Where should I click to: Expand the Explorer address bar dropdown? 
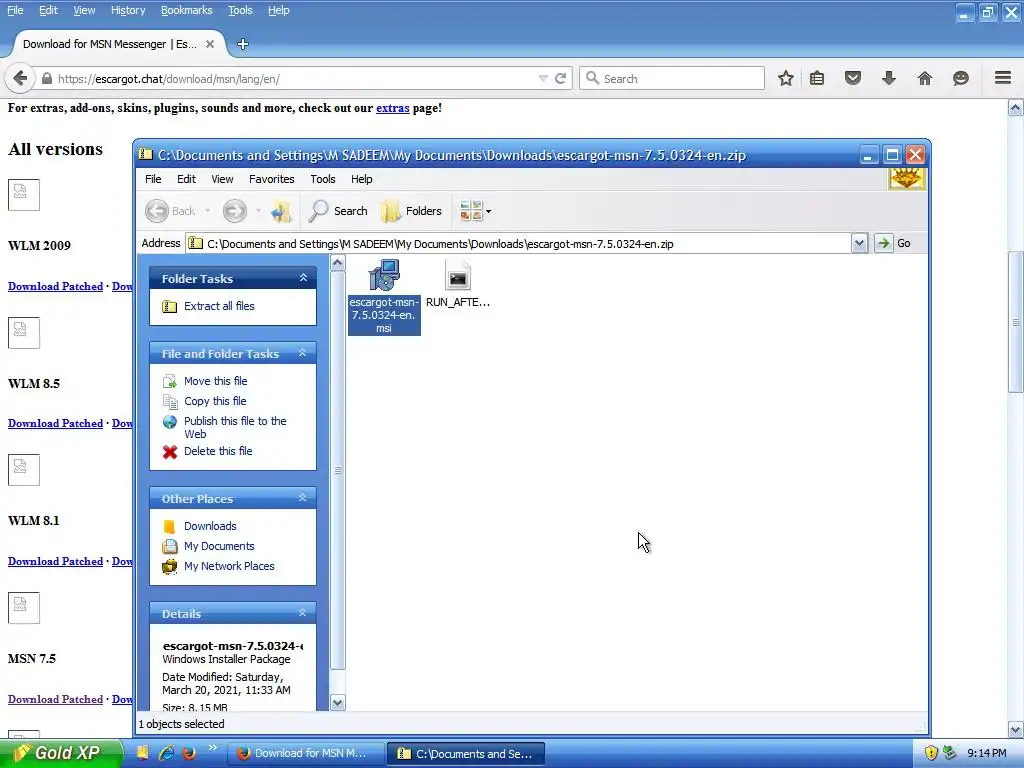click(859, 243)
